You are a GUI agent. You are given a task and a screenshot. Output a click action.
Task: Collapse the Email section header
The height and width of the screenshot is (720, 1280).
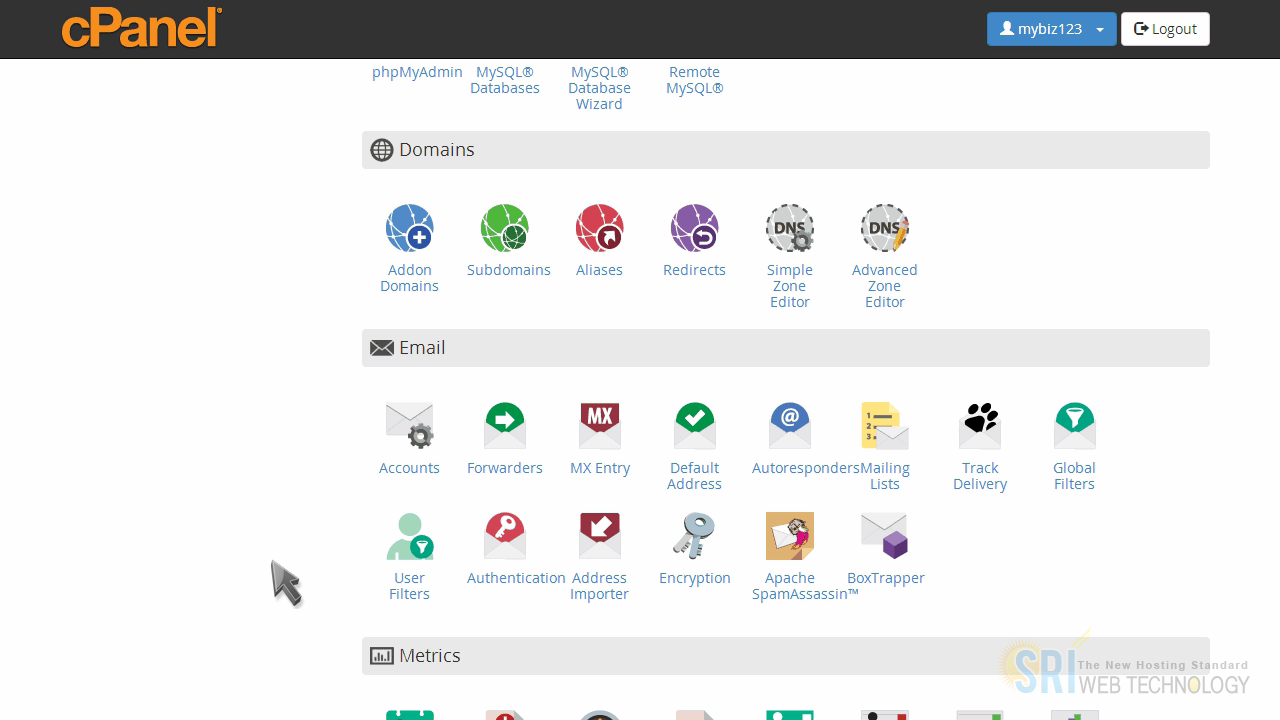point(785,348)
